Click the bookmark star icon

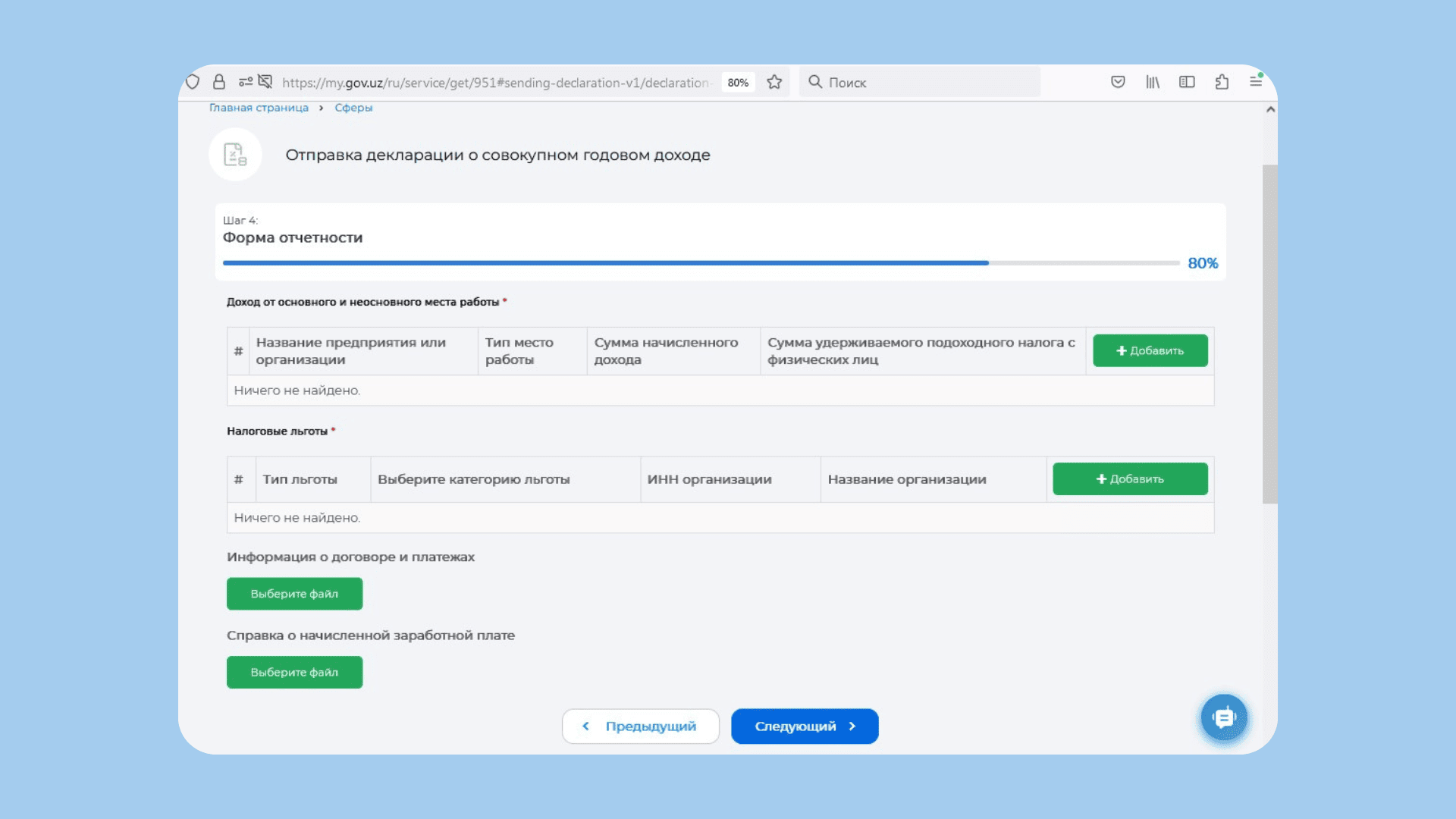click(x=774, y=82)
